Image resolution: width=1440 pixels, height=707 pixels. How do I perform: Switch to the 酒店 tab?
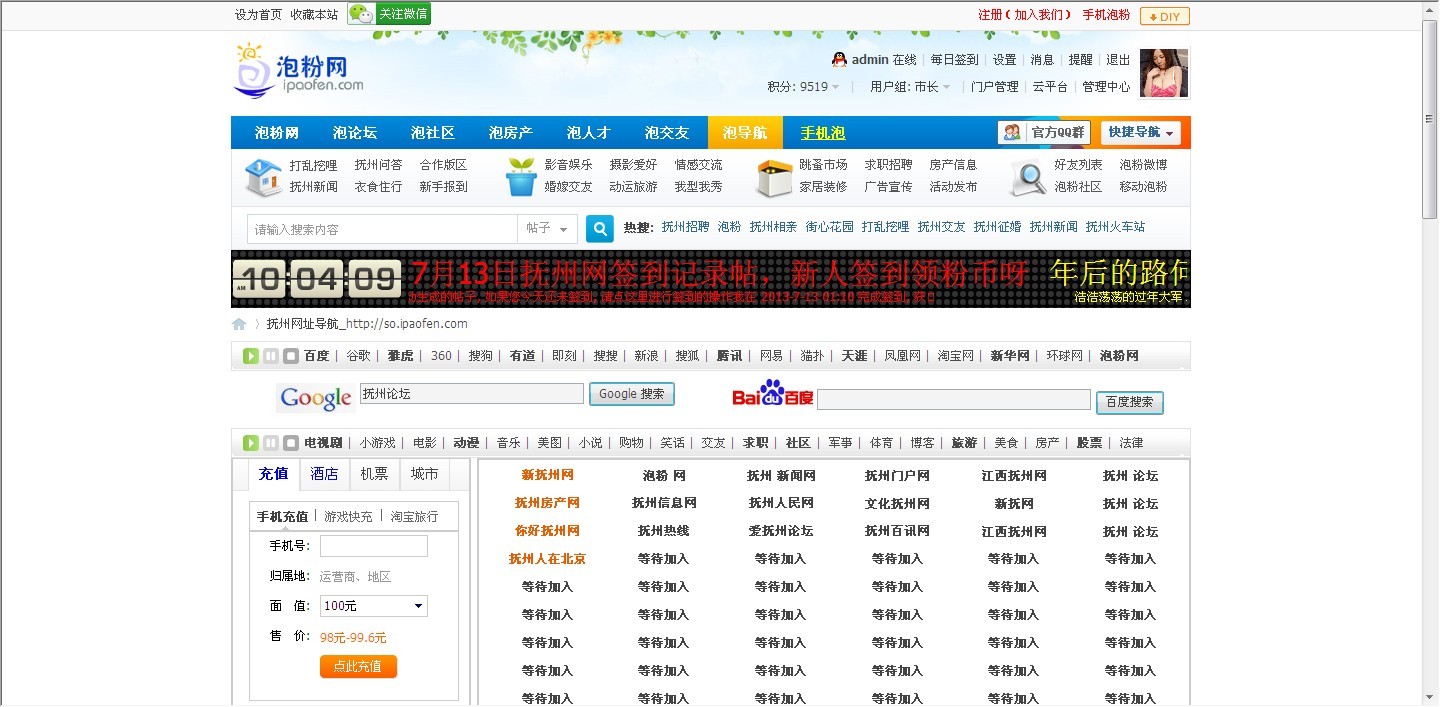coord(325,474)
